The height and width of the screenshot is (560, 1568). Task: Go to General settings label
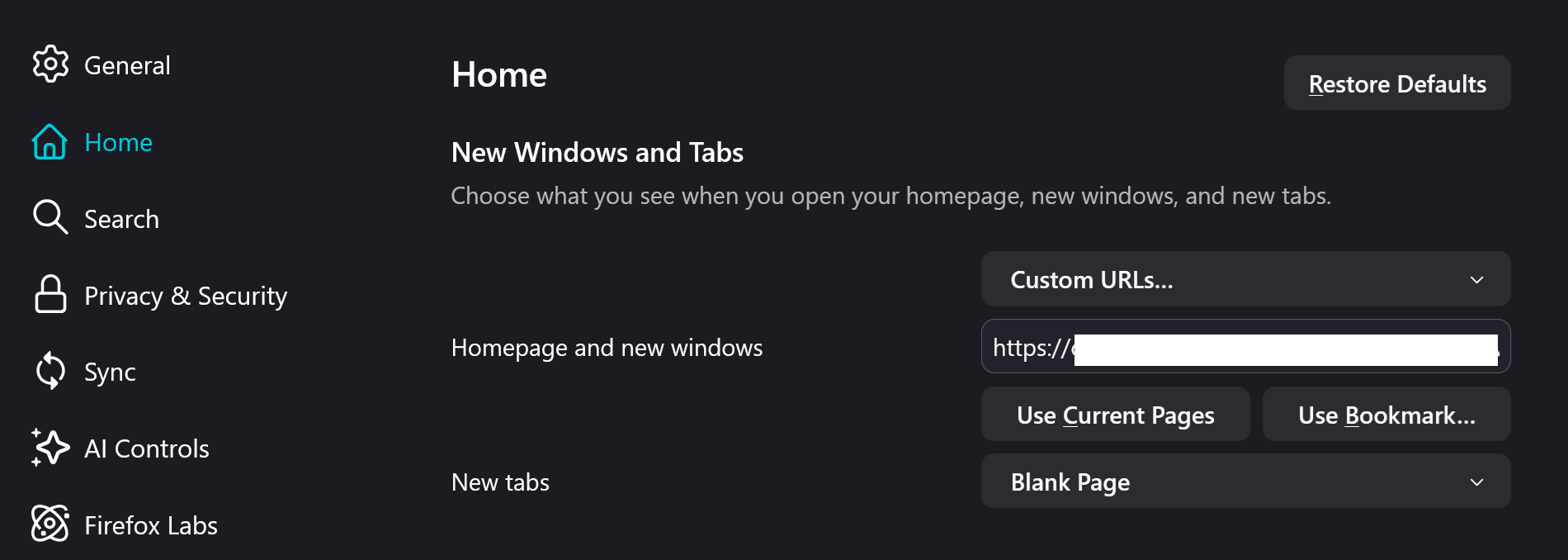click(x=127, y=65)
